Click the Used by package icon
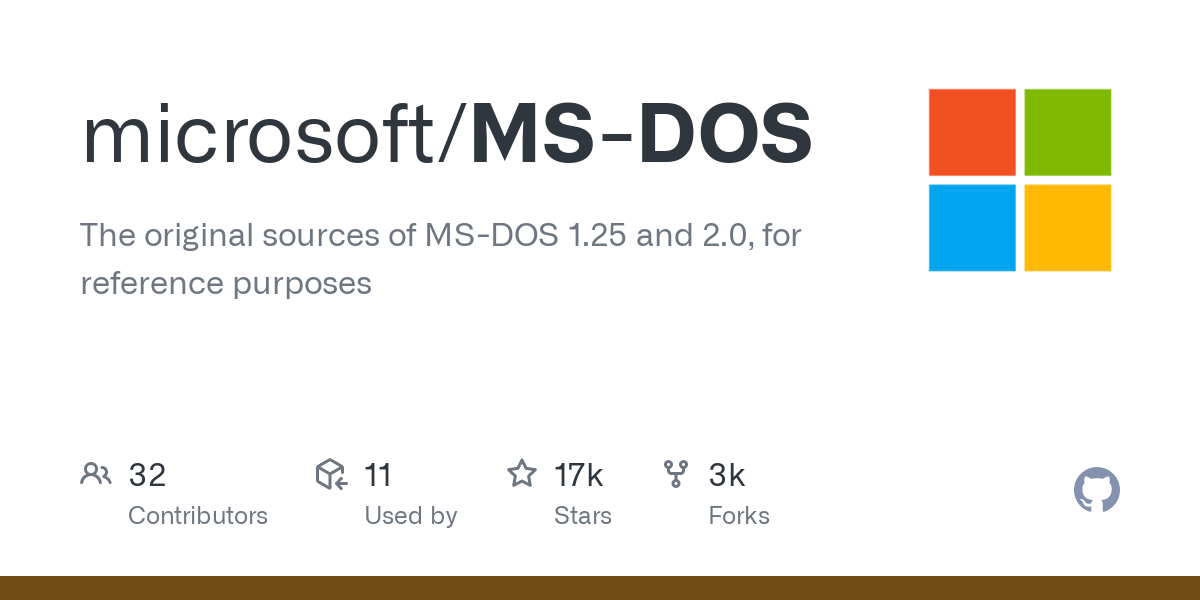Image resolution: width=1200 pixels, height=600 pixels. tap(331, 474)
